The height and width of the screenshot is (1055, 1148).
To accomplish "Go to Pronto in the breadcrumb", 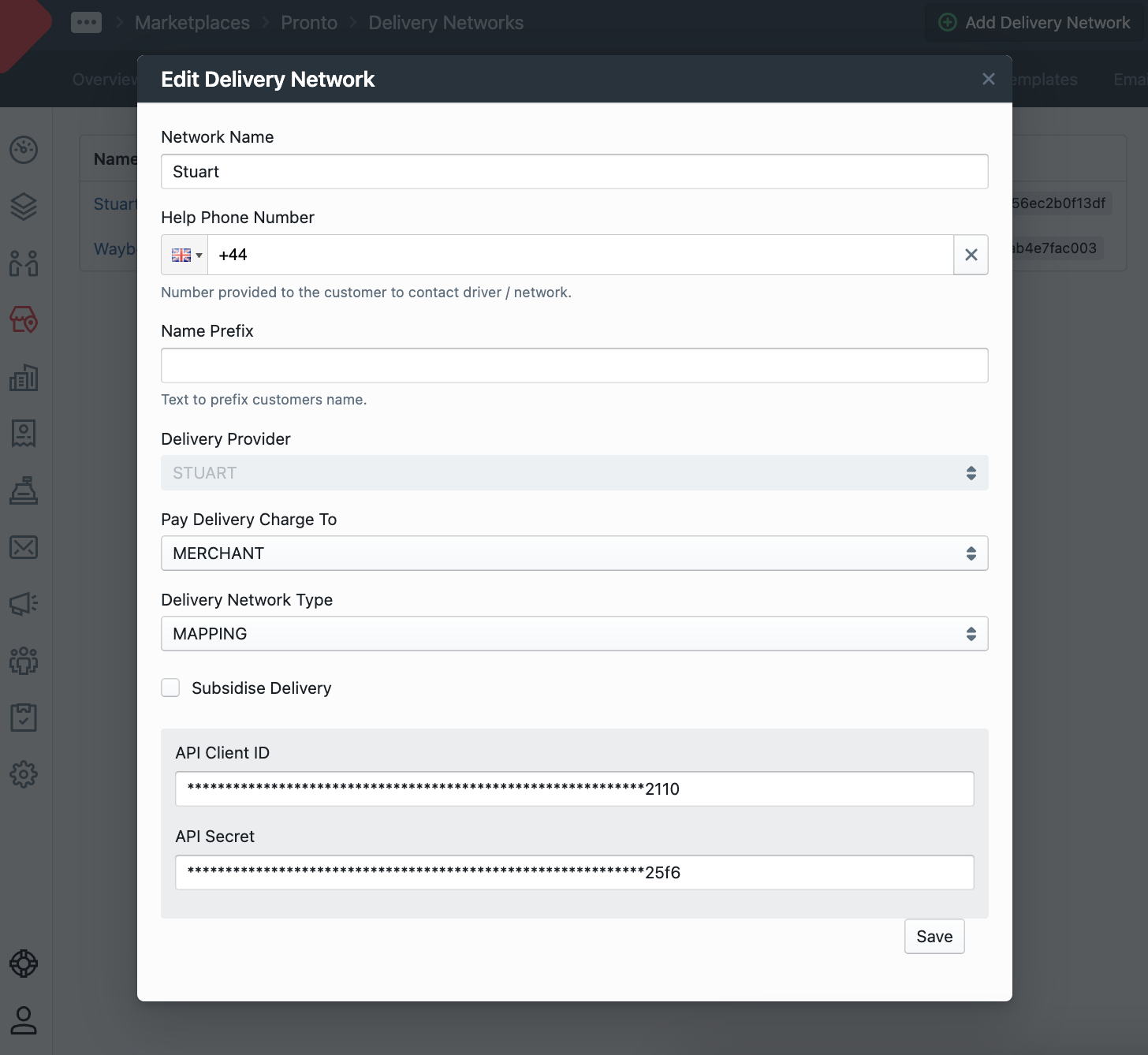I will pyautogui.click(x=309, y=23).
